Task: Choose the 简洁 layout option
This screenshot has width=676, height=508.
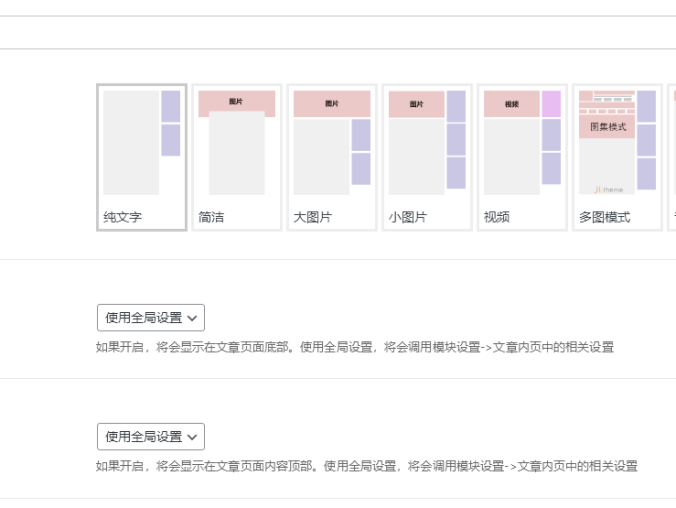Action: pyautogui.click(x=237, y=157)
